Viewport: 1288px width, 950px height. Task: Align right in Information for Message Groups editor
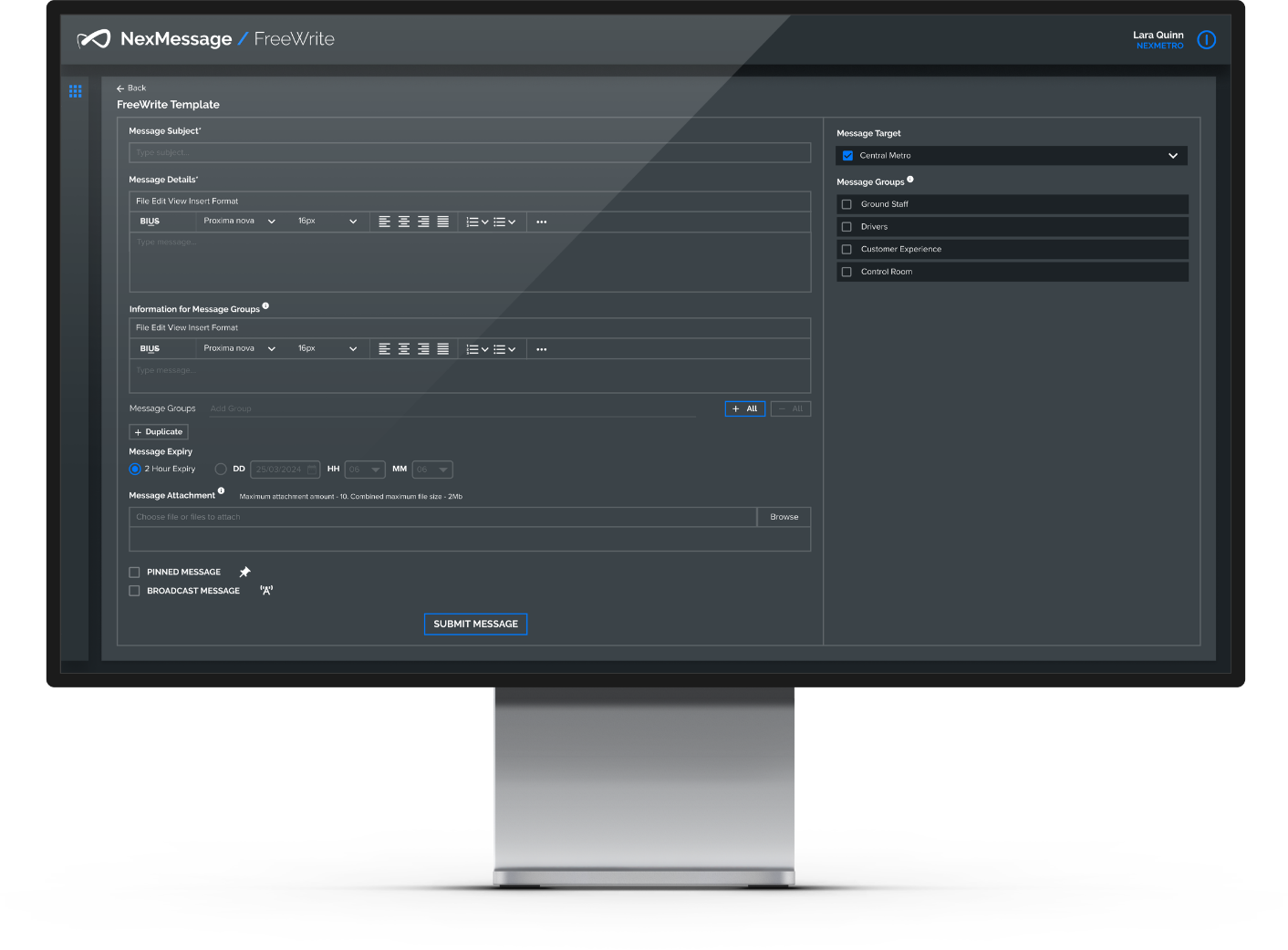pyautogui.click(x=423, y=349)
